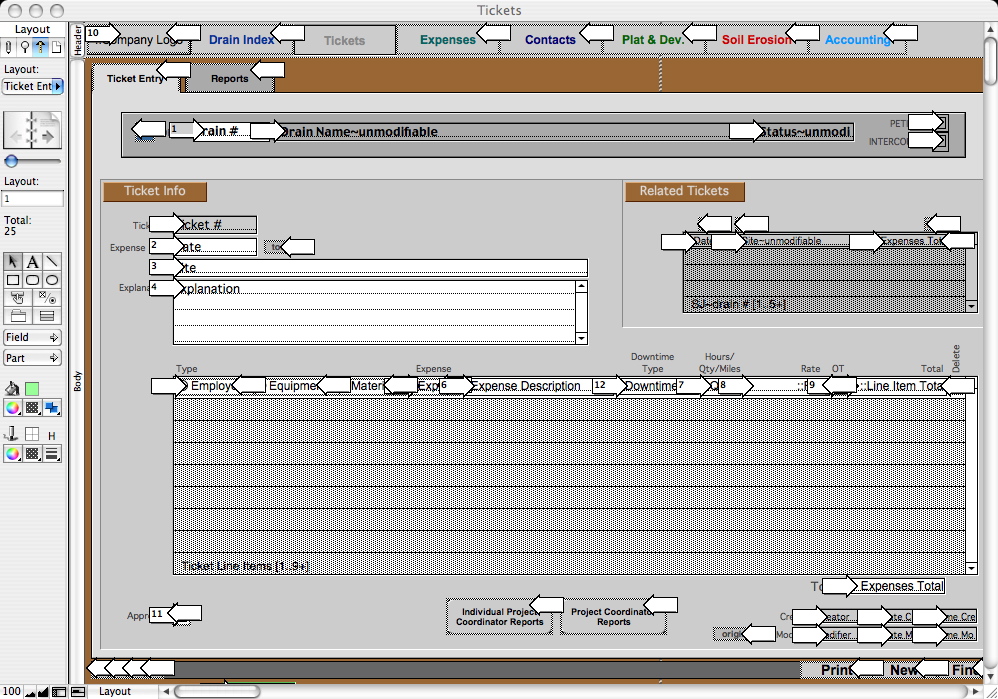
Task: Open the Field tool dropdown
Action: click(x=33, y=338)
